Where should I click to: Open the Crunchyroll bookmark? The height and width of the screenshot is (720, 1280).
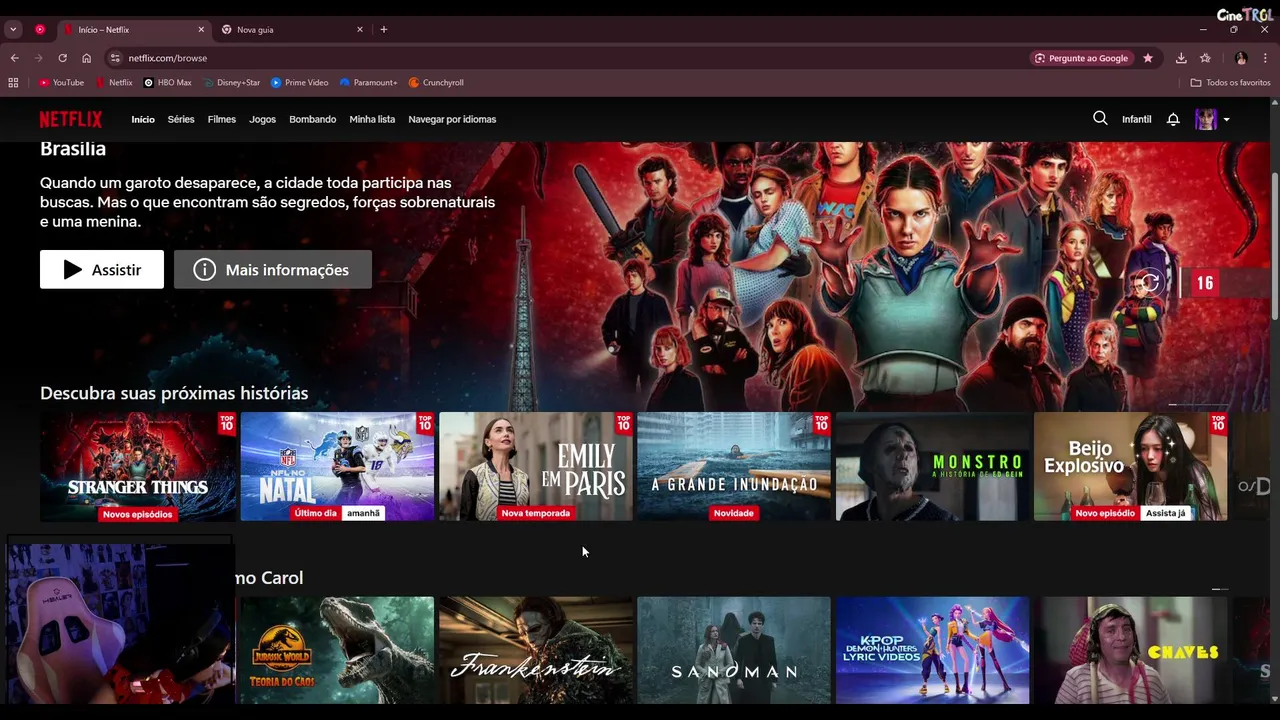(x=436, y=82)
